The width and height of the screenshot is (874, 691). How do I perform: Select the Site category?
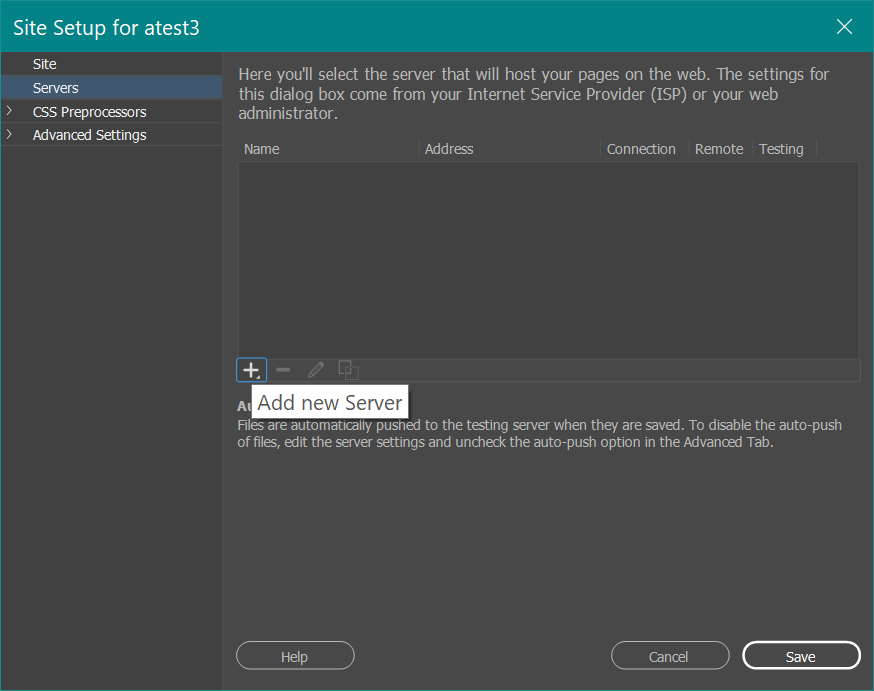click(45, 64)
